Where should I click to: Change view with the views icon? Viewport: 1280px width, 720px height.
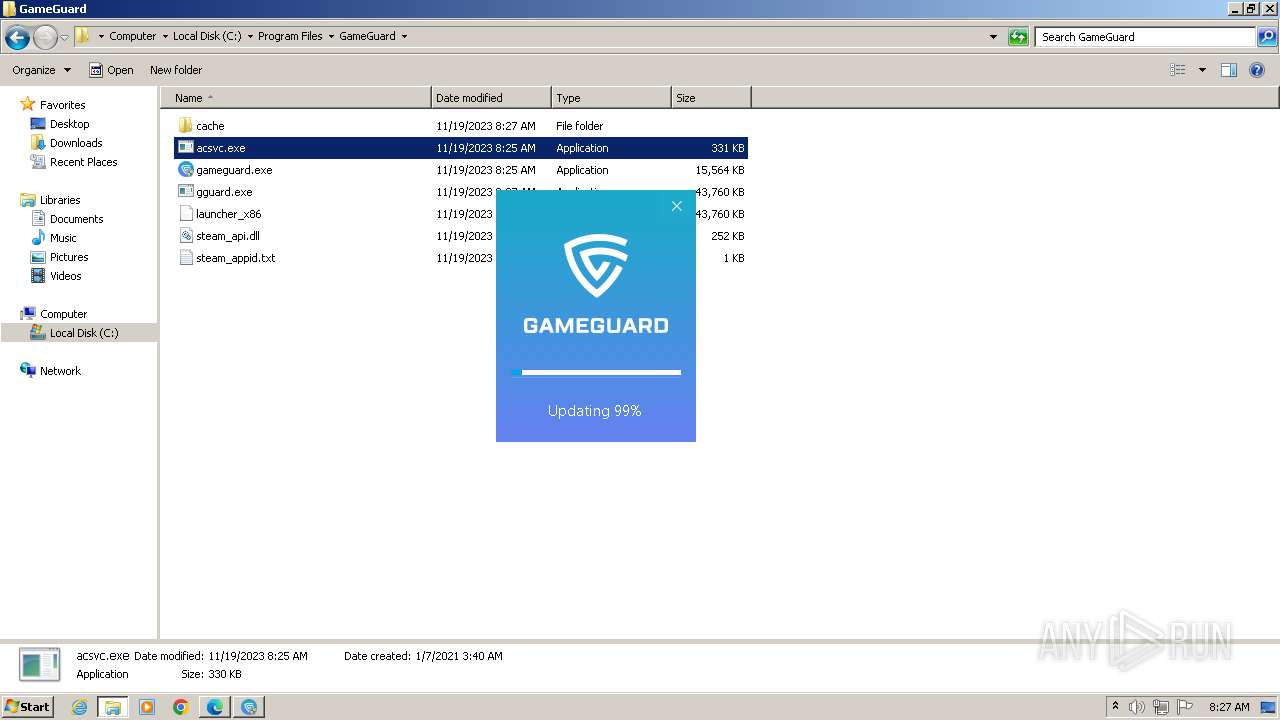coord(1178,70)
